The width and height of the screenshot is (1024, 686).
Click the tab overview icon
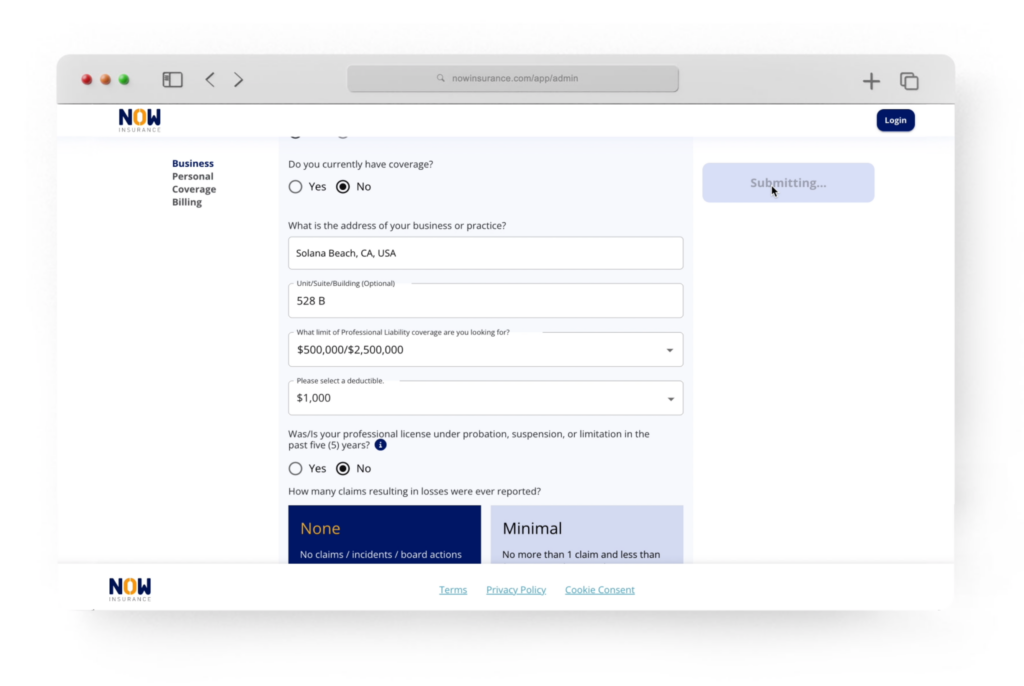[908, 80]
